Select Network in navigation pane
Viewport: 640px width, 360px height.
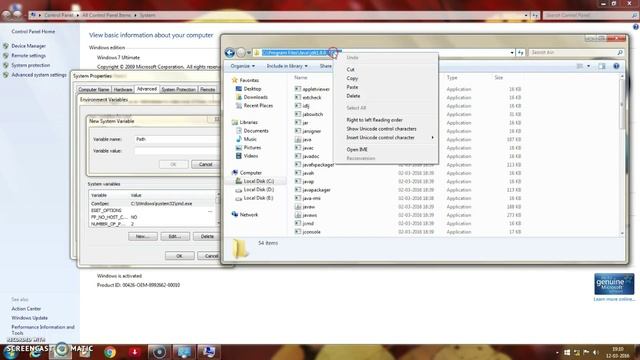(249, 215)
